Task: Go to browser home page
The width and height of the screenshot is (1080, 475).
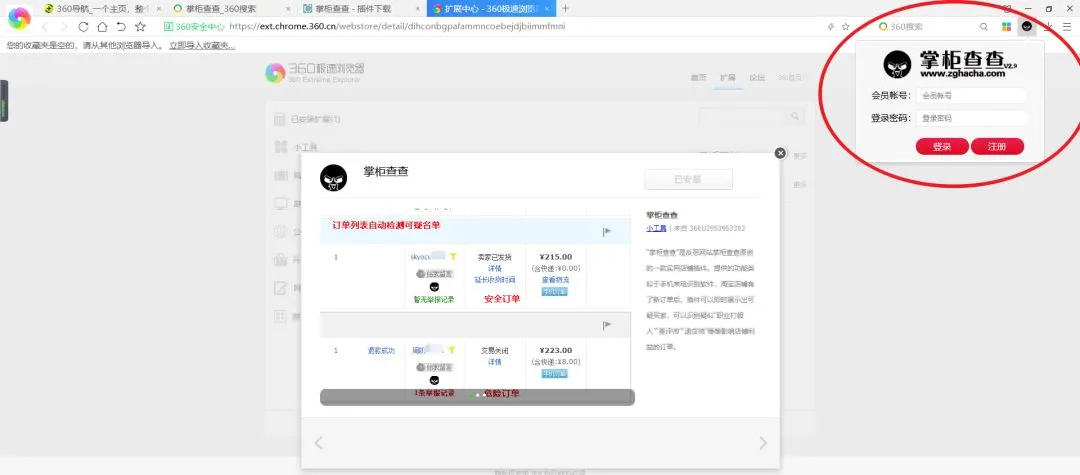Action: point(102,27)
